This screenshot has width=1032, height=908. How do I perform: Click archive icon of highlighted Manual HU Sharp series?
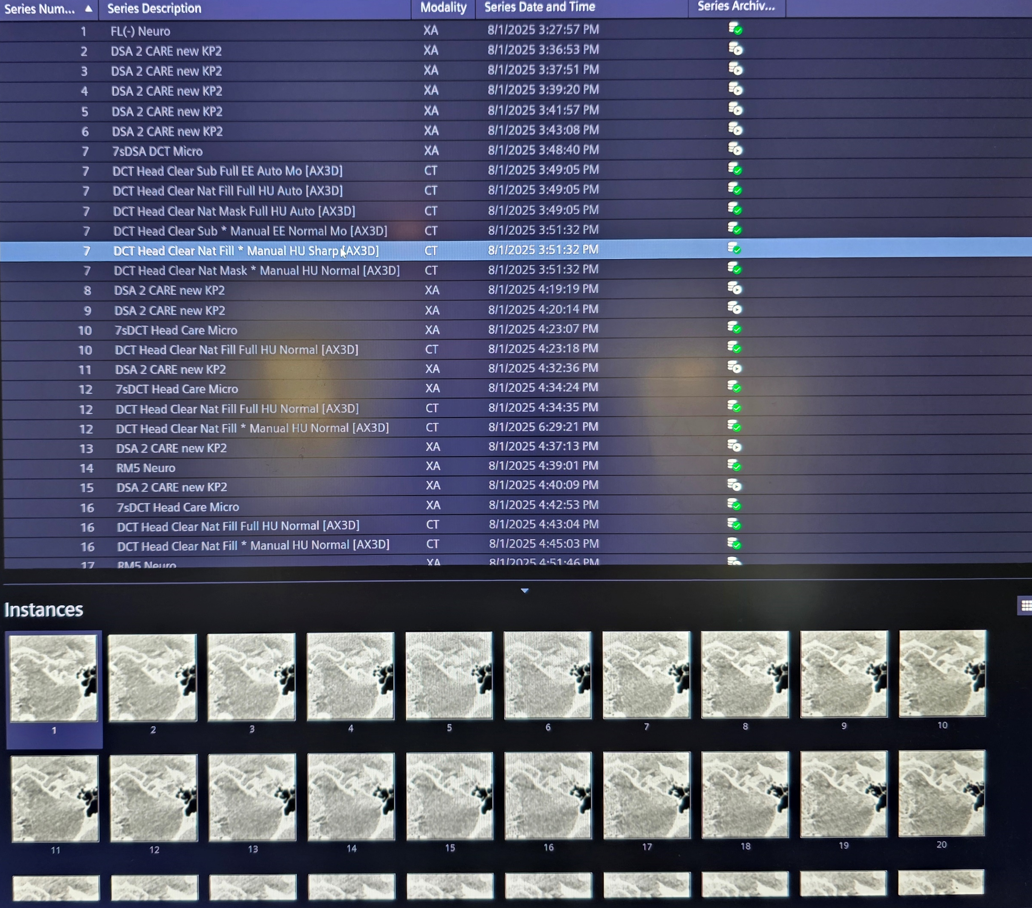pos(735,248)
